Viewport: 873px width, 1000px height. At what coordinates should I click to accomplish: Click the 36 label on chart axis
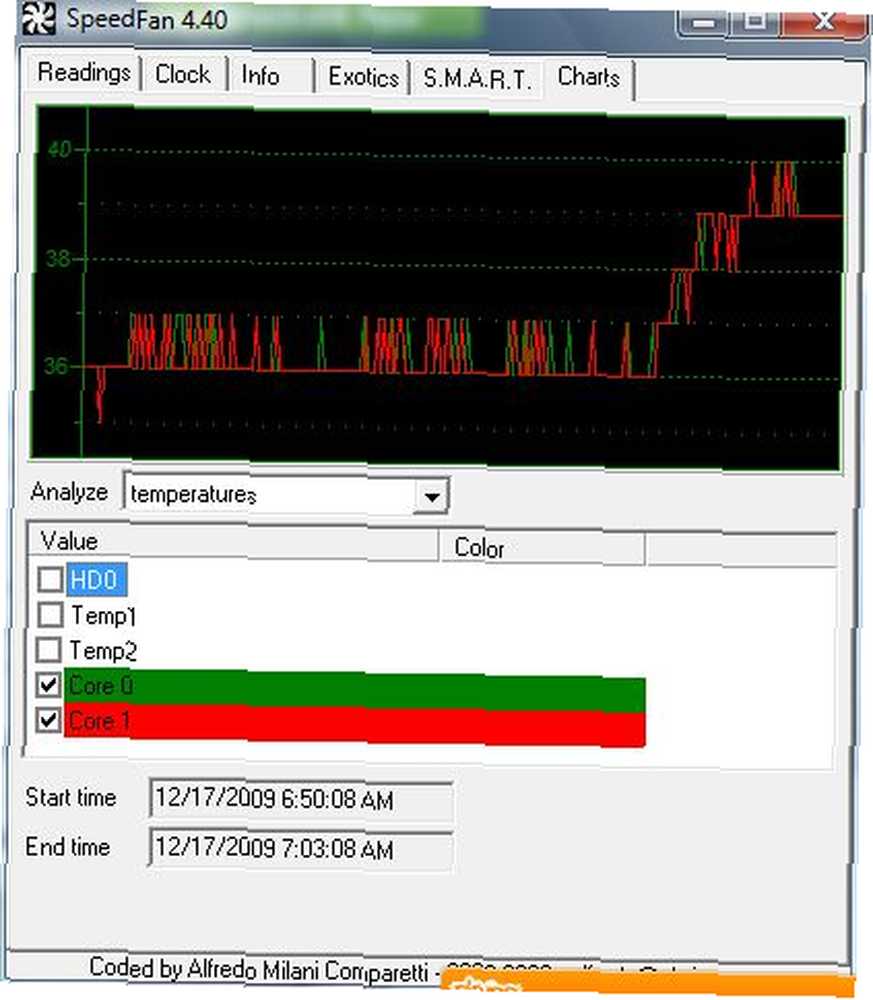pos(56,365)
